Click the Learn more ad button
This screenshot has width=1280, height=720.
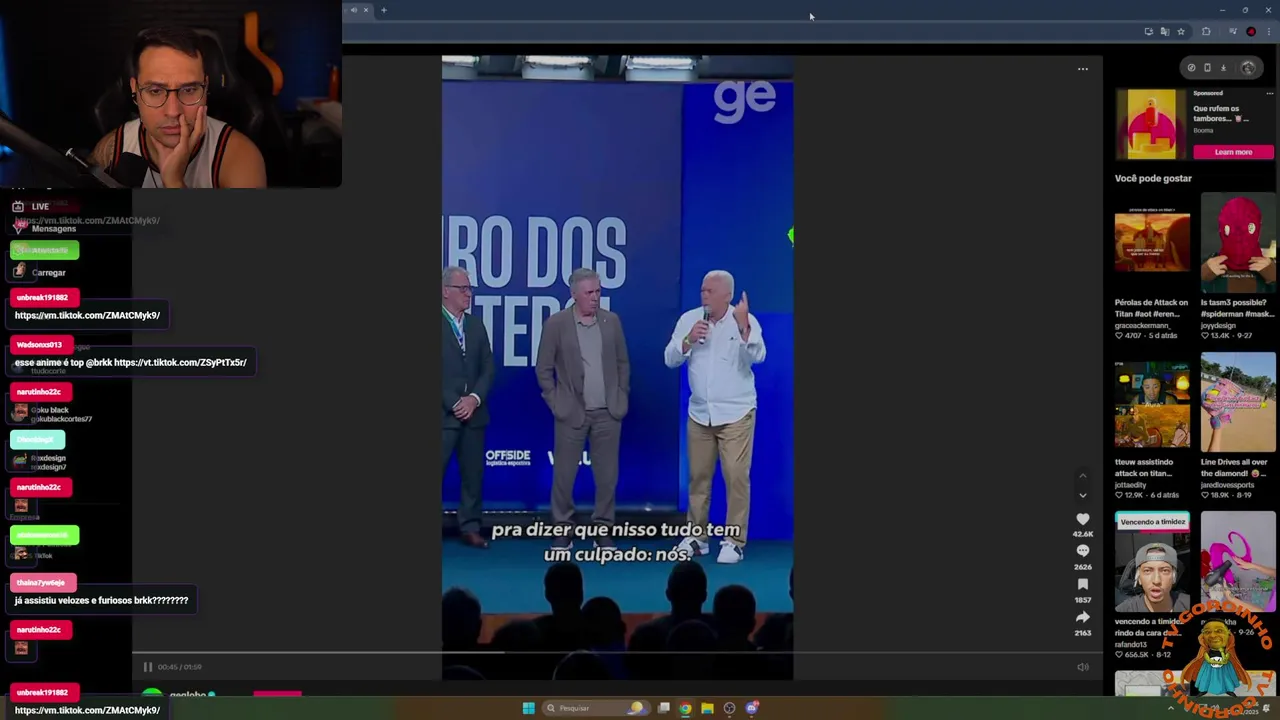click(x=1233, y=152)
